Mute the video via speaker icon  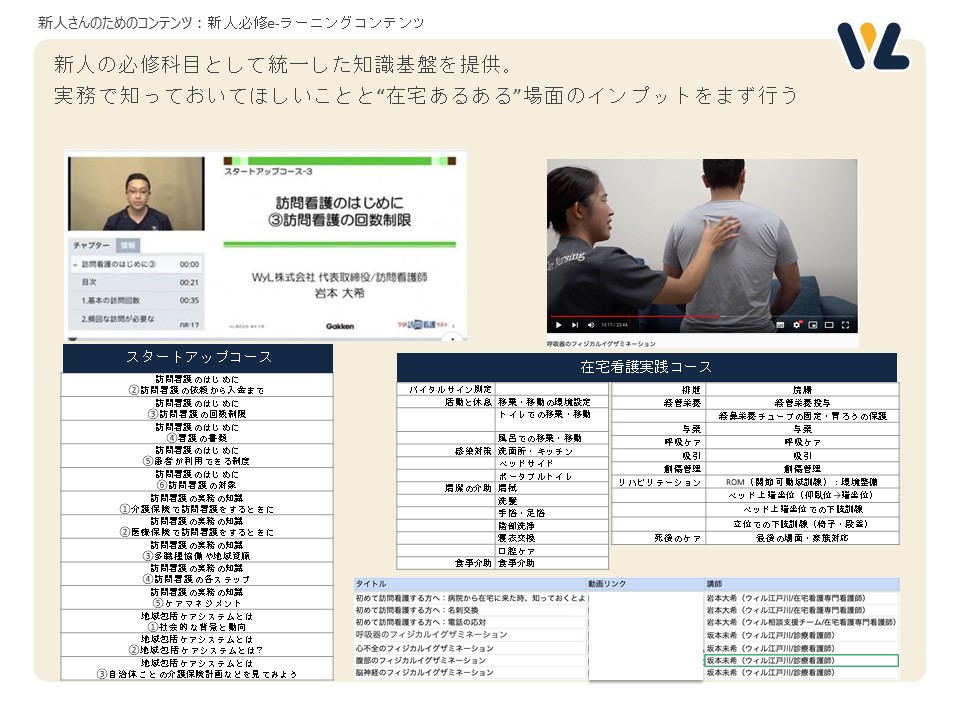pos(591,325)
